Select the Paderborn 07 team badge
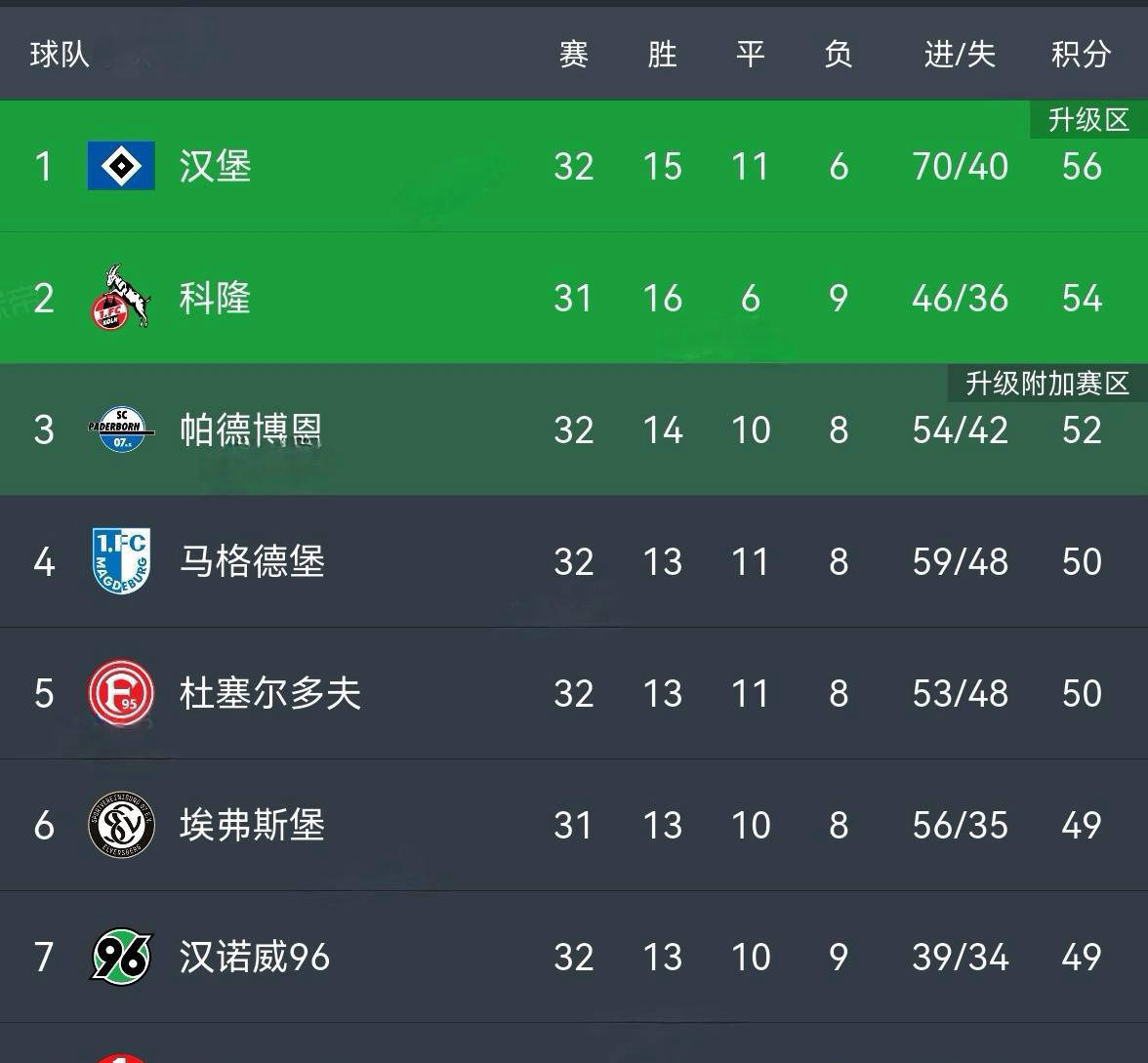This screenshot has width=1148, height=1063. 121,429
